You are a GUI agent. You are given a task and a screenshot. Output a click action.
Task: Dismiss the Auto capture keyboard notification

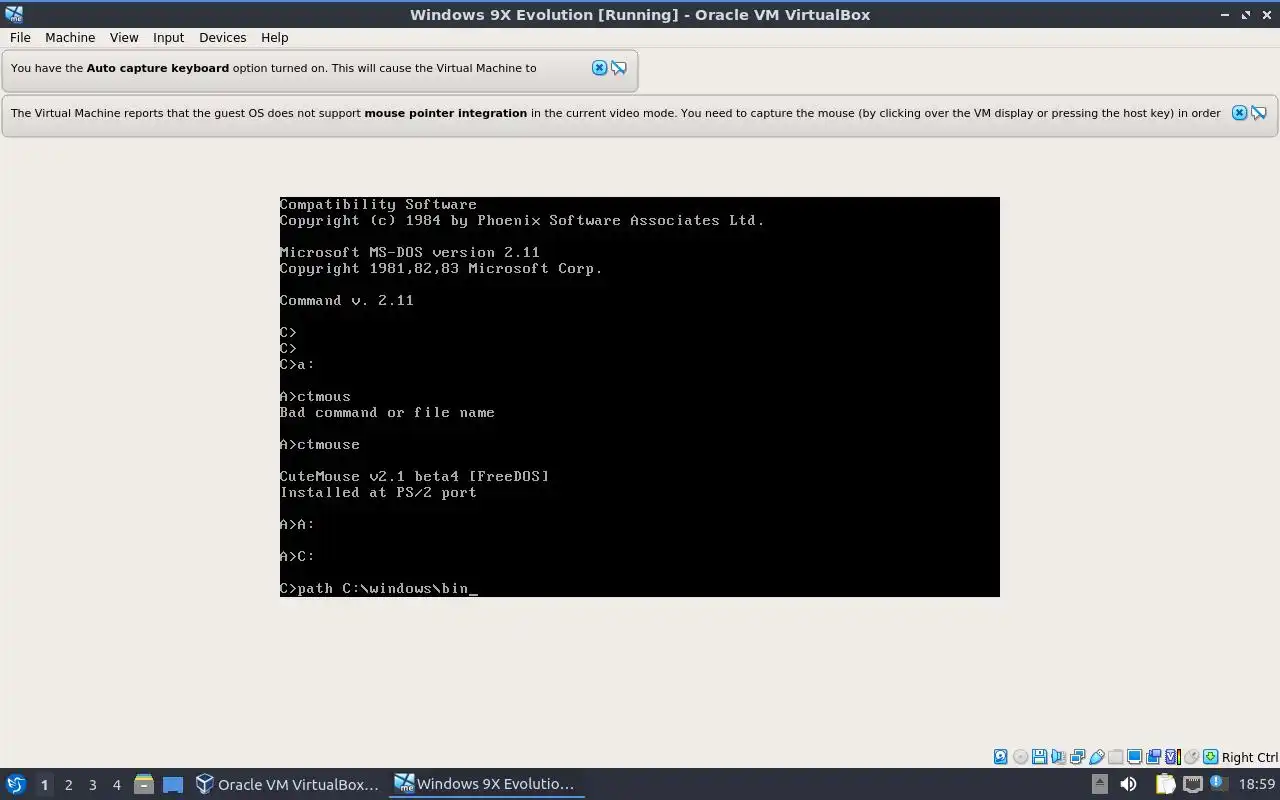click(x=599, y=68)
